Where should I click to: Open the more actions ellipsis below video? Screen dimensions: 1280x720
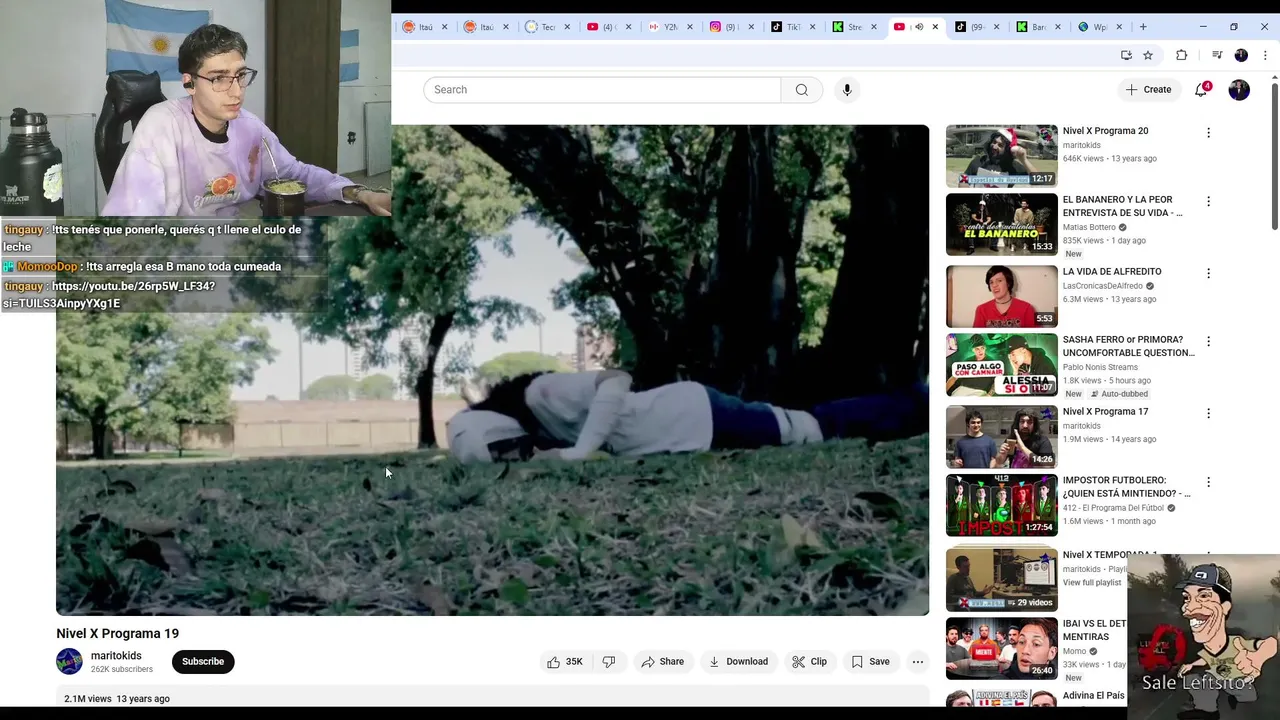tap(917, 662)
